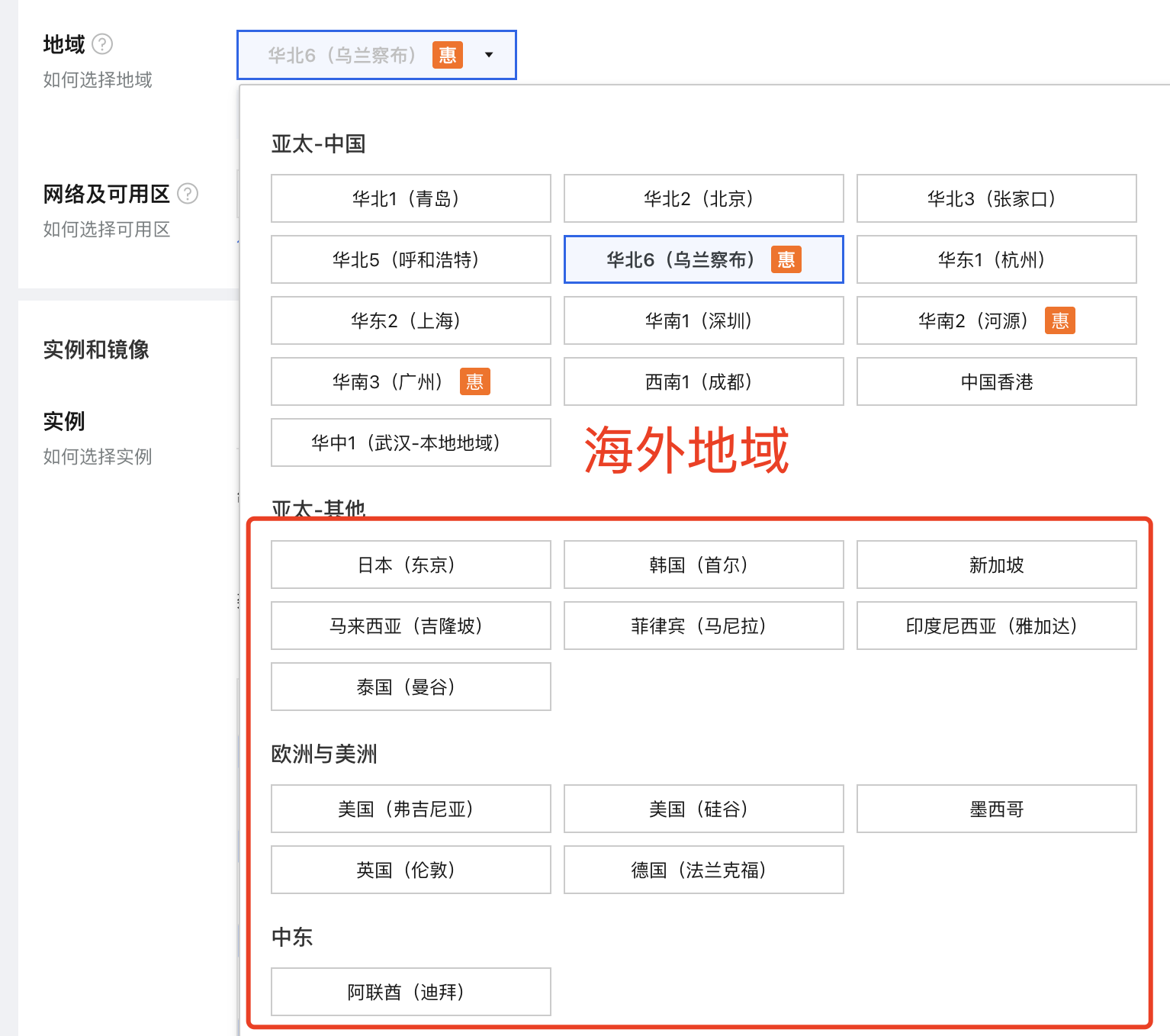Open the 如何选择可用区 link
This screenshot has height=1036, width=1170.
click(x=107, y=229)
